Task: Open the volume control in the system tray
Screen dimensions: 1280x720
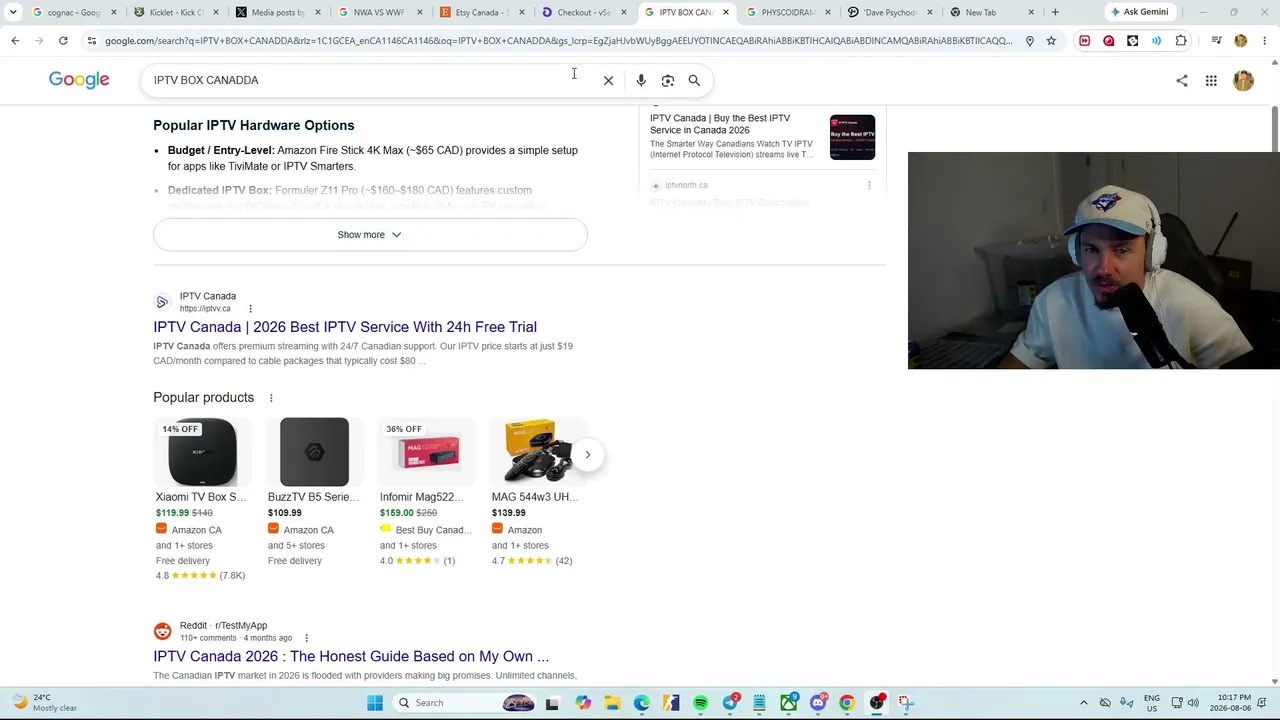Action: pos(1192,703)
